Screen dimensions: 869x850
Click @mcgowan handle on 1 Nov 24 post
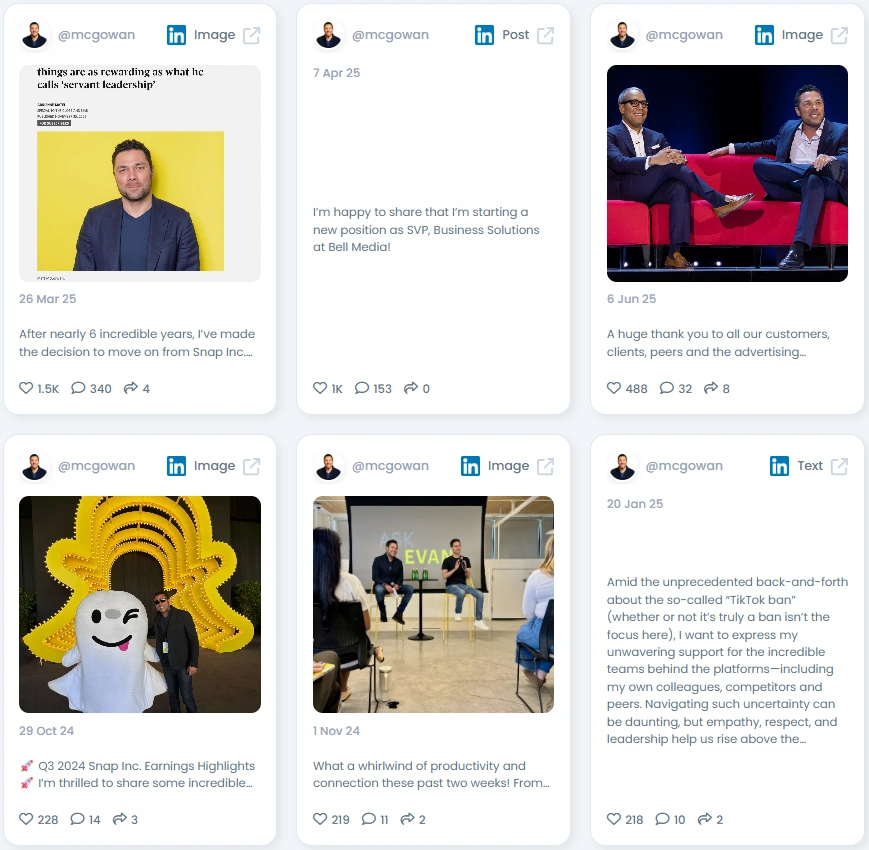(390, 466)
